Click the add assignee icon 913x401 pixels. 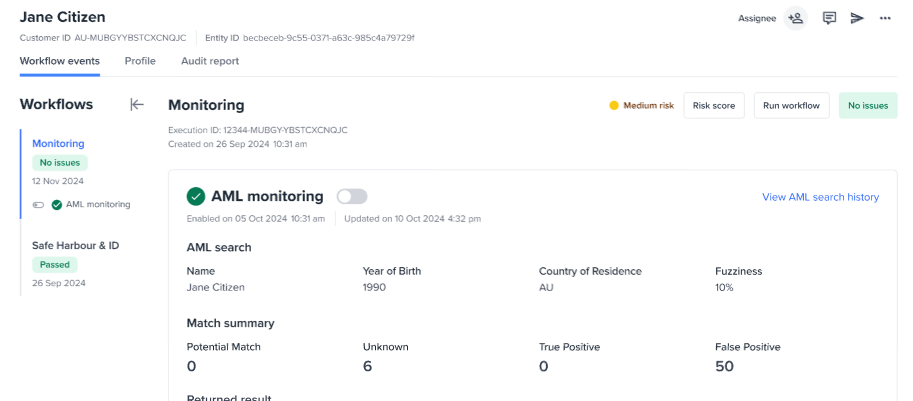[796, 18]
